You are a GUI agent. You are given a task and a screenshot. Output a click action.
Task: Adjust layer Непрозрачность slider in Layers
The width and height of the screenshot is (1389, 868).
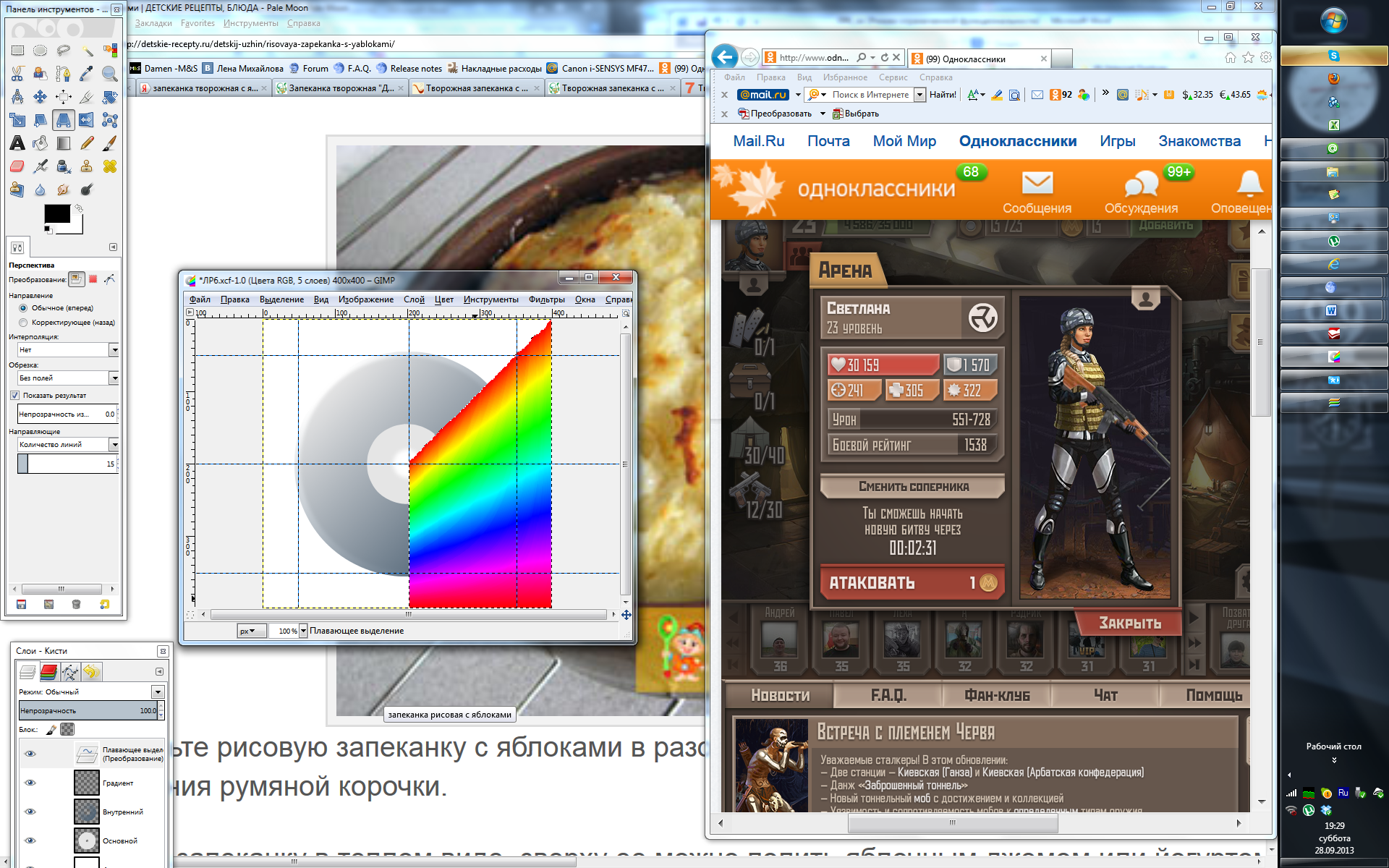[x=88, y=710]
